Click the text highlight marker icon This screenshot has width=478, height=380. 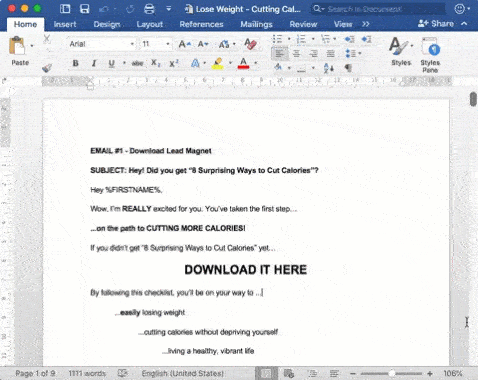(x=218, y=63)
